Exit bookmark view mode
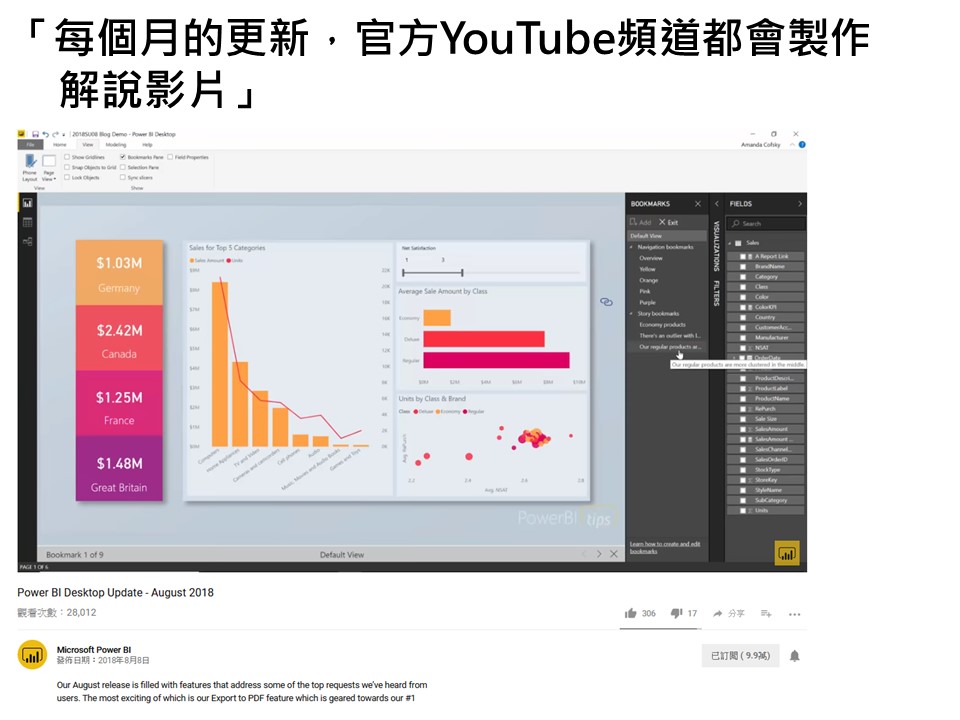Screen dimensions: 960x720 (x=669, y=222)
